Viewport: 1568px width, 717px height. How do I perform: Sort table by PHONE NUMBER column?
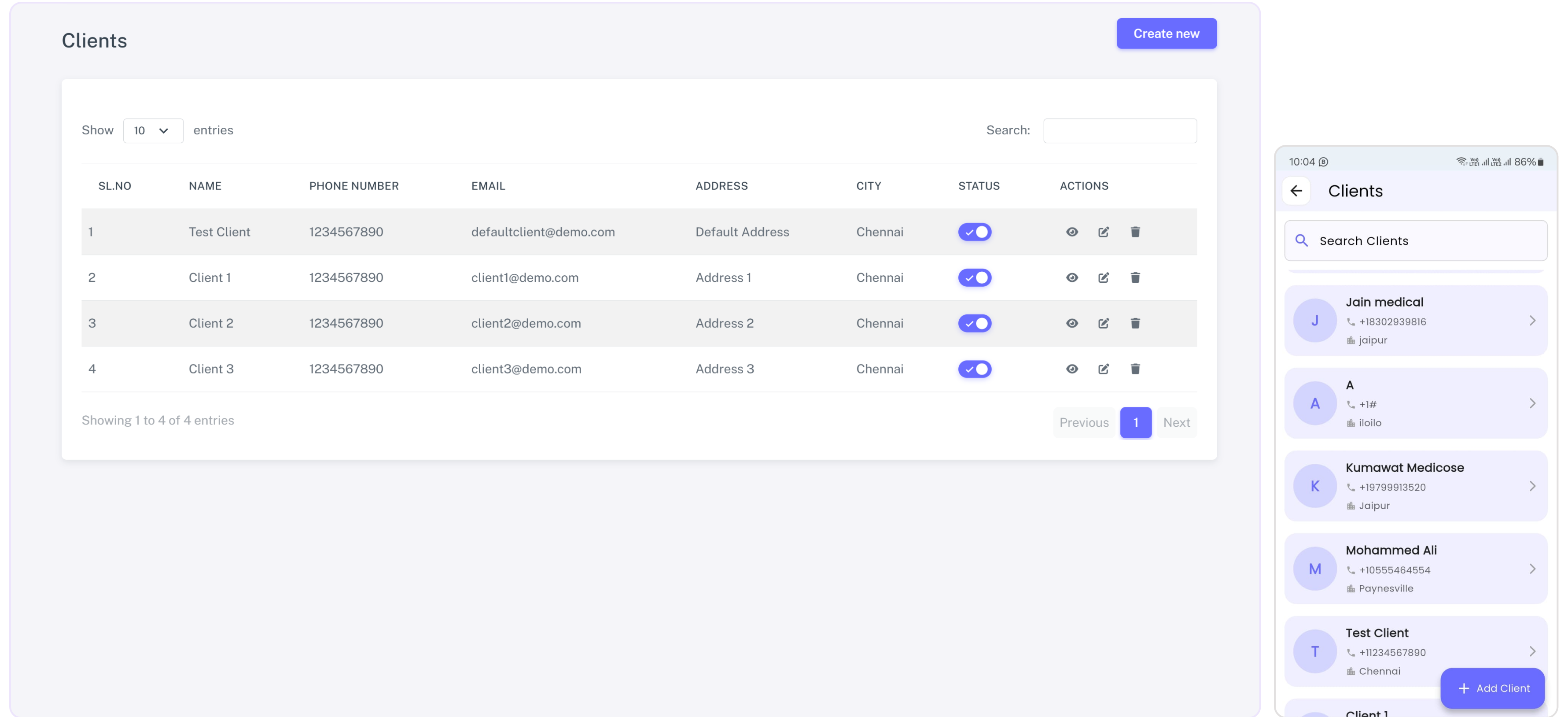353,186
